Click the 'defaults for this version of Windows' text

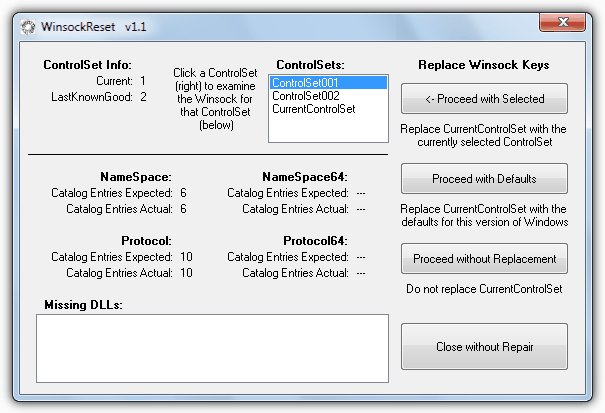(485, 222)
